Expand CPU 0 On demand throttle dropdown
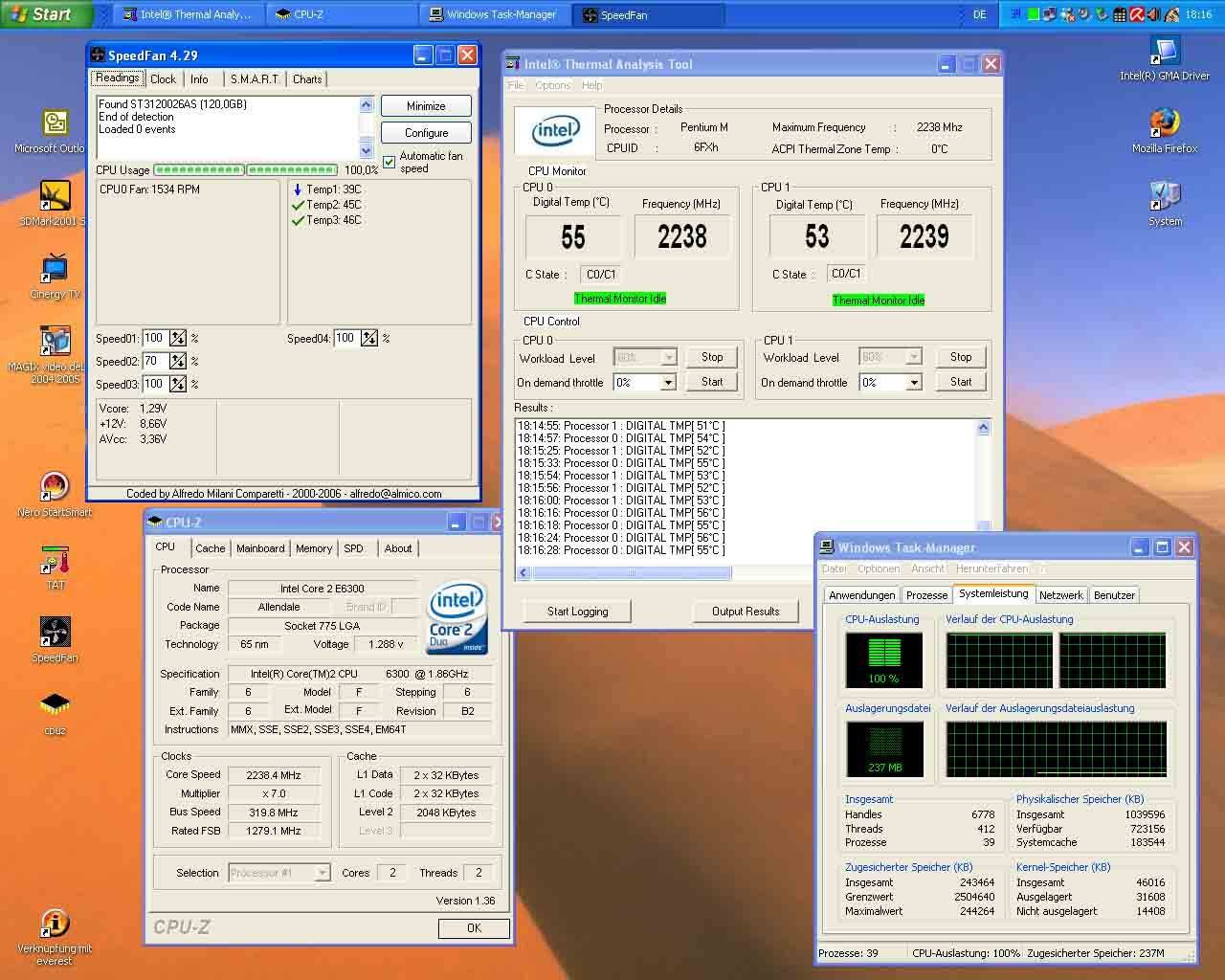1225x980 pixels. [x=669, y=382]
